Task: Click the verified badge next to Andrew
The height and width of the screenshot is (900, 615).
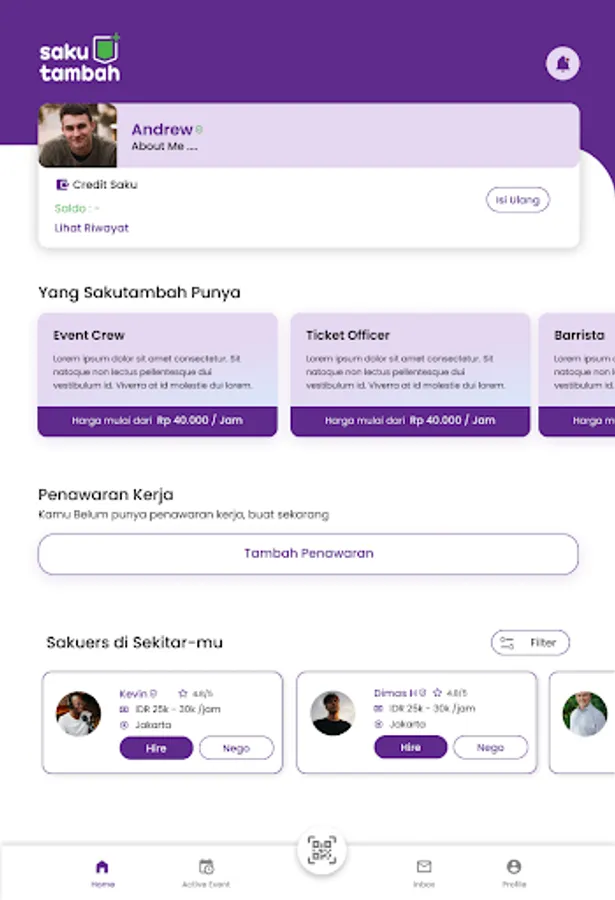Action: (x=199, y=130)
